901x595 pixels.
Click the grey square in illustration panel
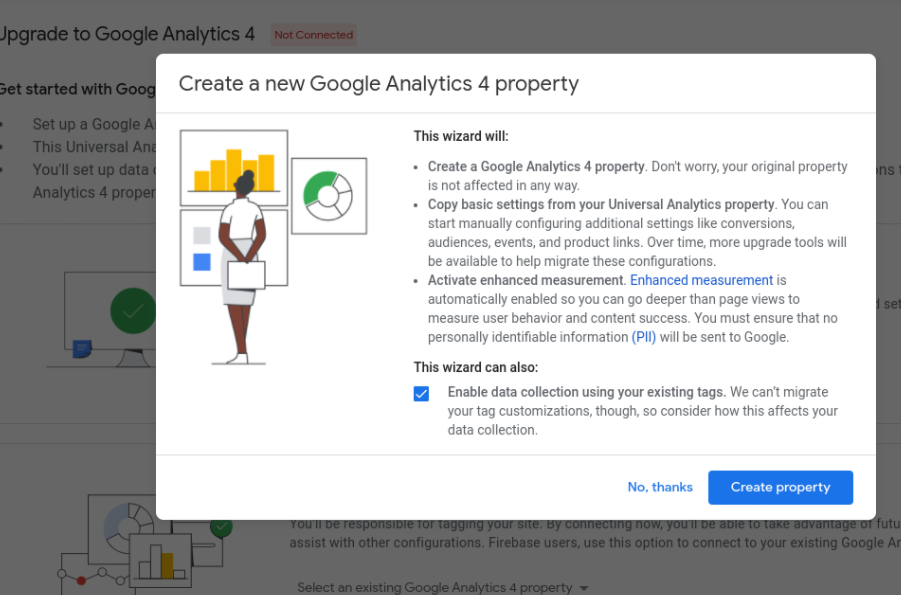point(202,235)
